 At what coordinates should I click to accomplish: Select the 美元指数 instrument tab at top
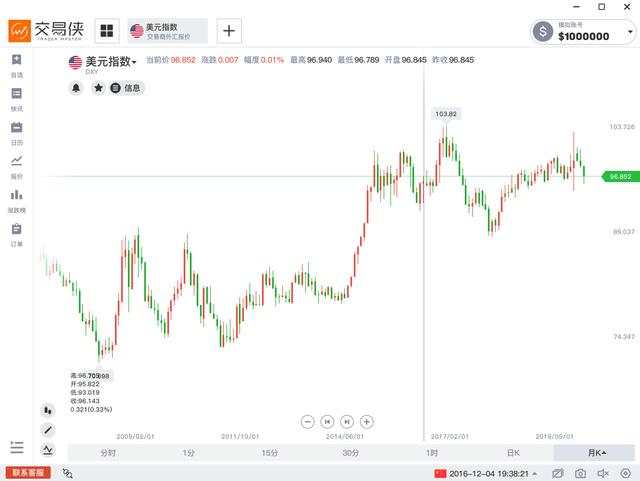click(168, 31)
